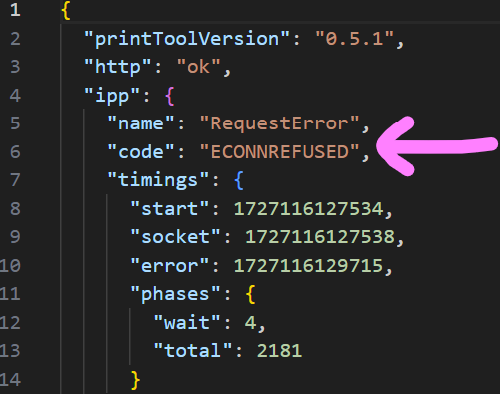Image resolution: width=500 pixels, height=394 pixels.
Task: Click the "http" key on line 3
Action: coord(118,67)
